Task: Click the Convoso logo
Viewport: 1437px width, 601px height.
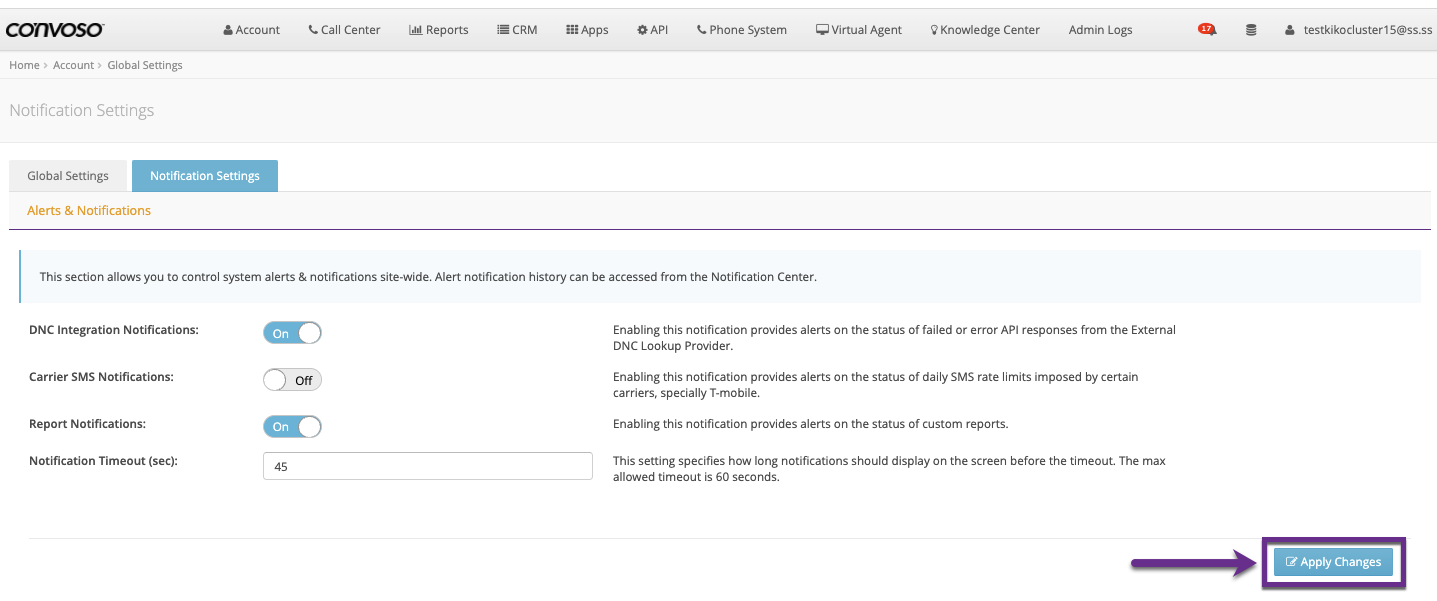Action: (x=55, y=30)
